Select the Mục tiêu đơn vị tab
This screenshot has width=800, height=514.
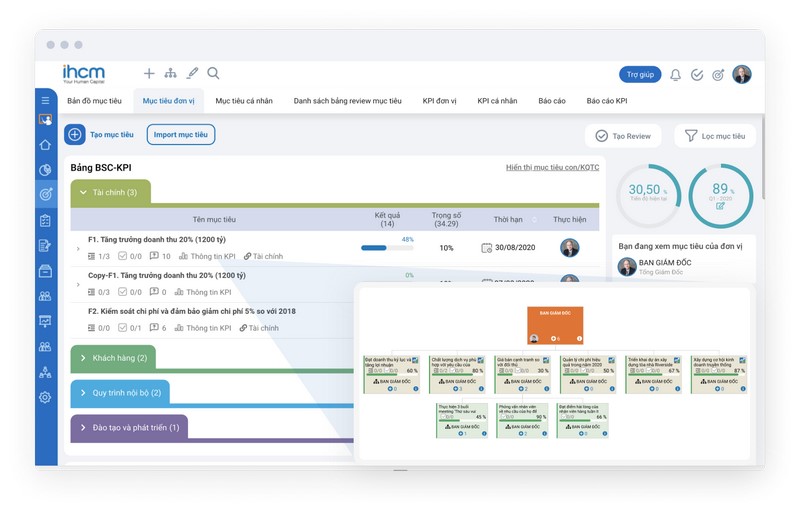pos(168,101)
